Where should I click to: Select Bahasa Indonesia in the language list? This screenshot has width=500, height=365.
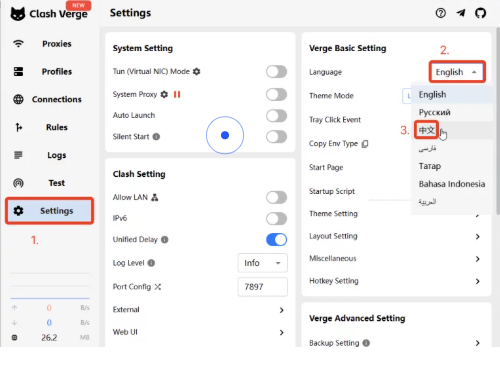point(452,184)
